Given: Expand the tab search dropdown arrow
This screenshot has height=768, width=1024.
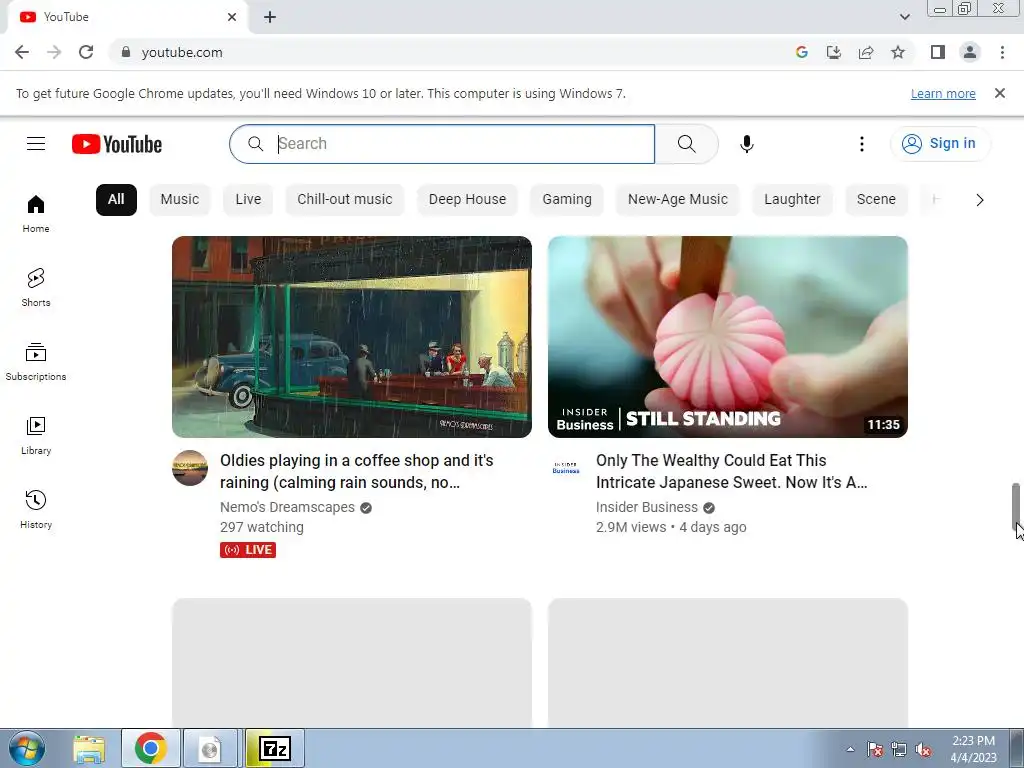Looking at the screenshot, I should pyautogui.click(x=904, y=17).
